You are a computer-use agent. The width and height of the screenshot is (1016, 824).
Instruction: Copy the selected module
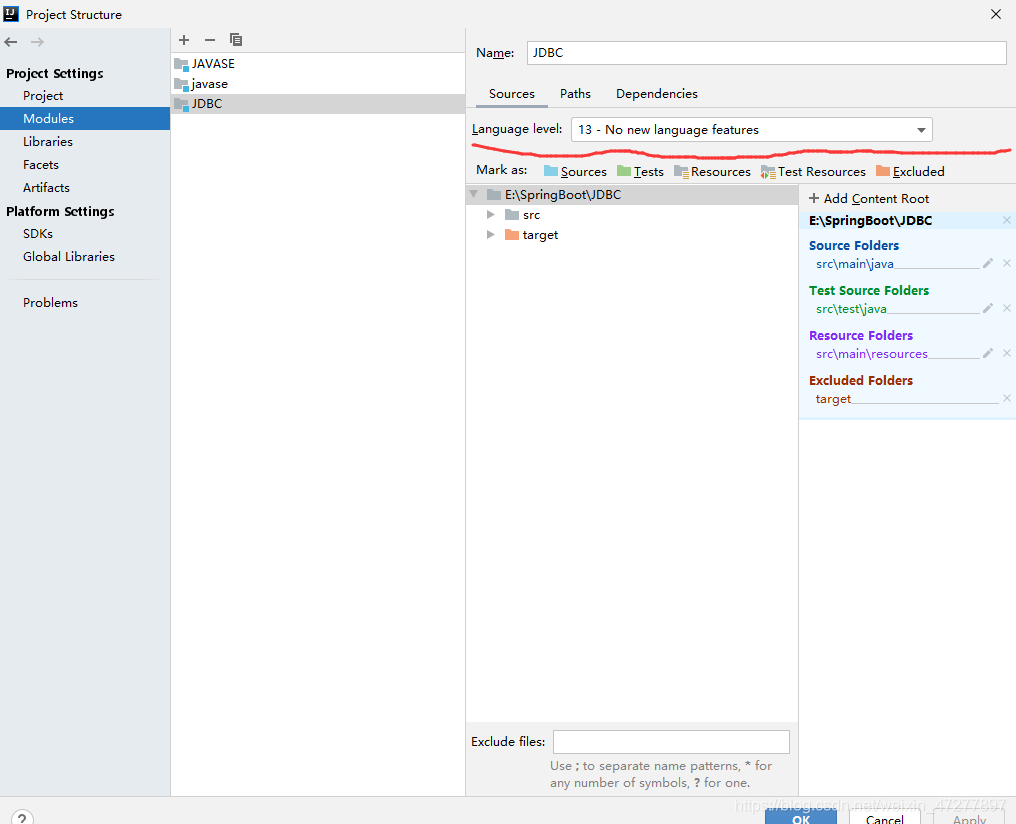[x=236, y=40]
